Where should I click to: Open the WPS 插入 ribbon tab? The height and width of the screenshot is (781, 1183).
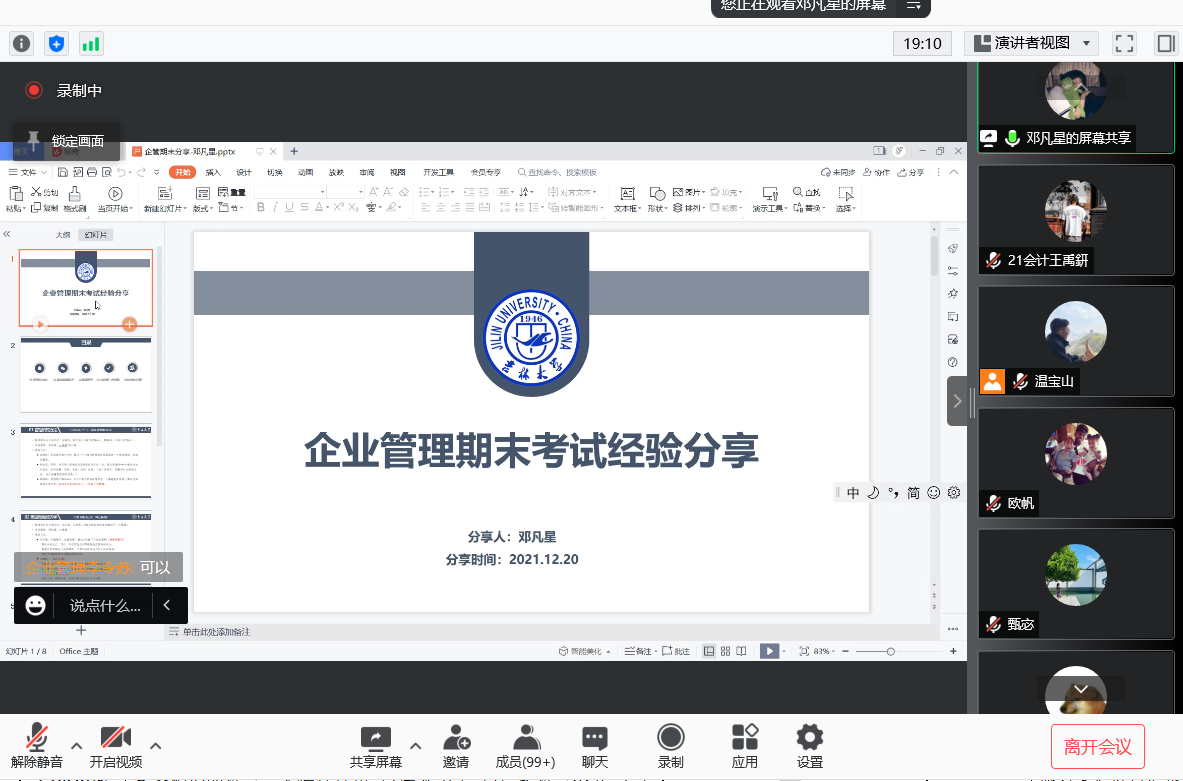[214, 172]
